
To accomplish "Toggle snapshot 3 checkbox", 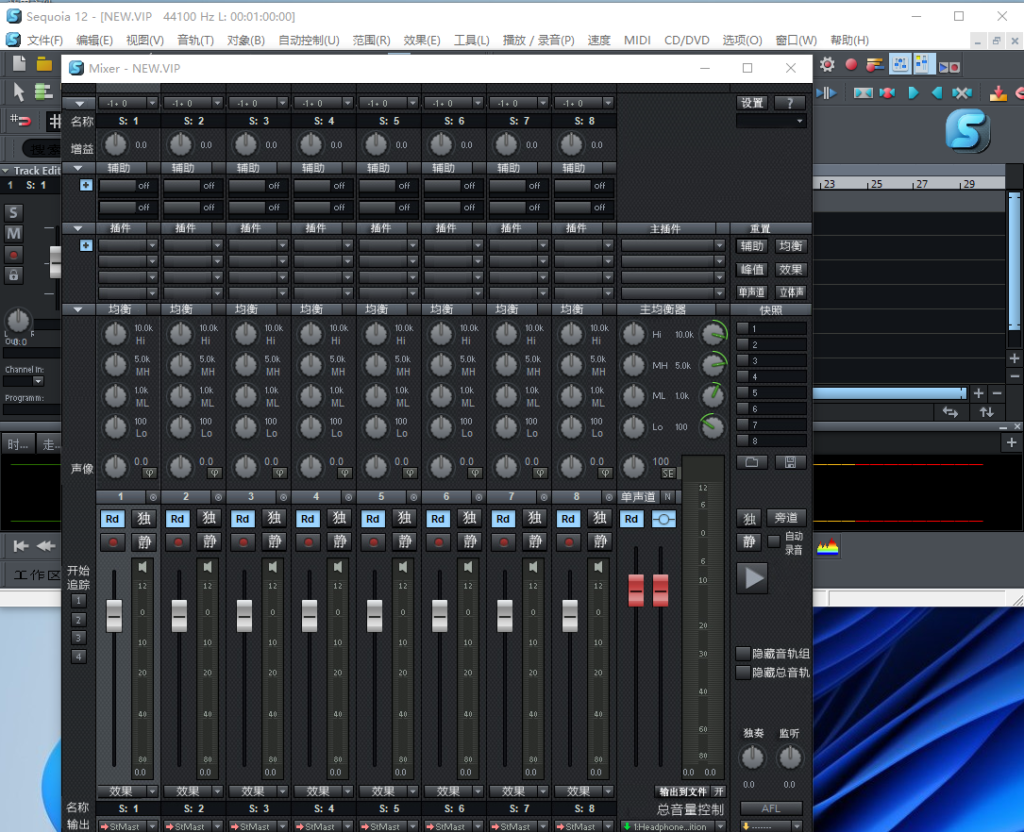I will coord(743,360).
